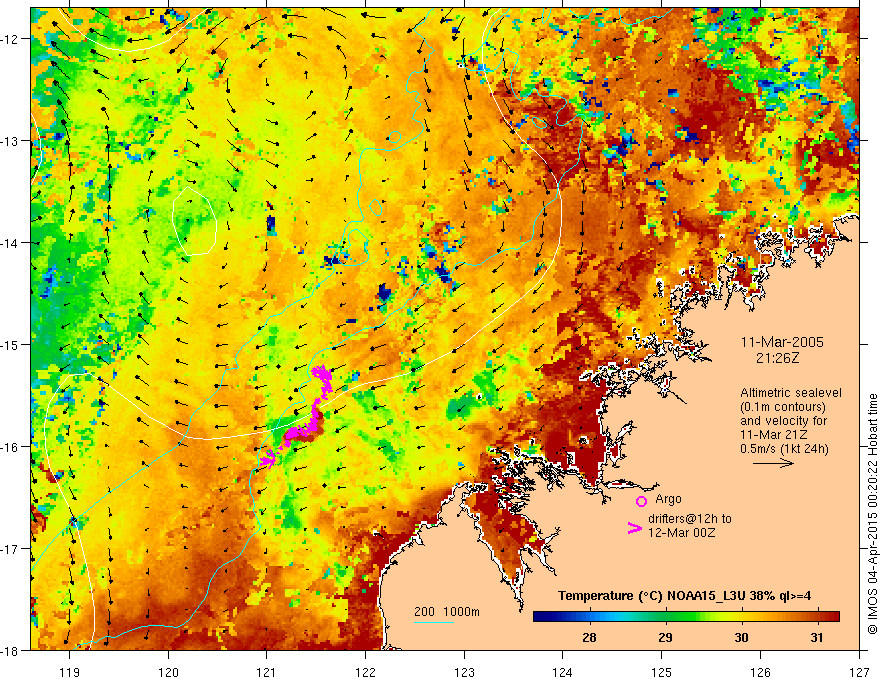Click the latitude axis label '-12'

point(10,39)
